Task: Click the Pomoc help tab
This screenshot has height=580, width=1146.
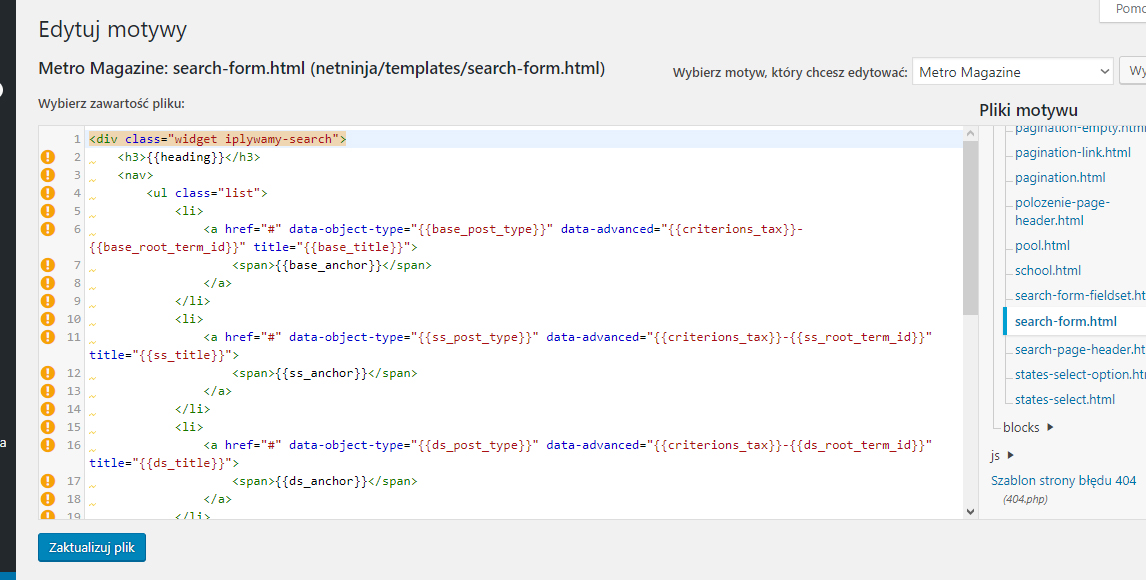Action: point(1123,9)
